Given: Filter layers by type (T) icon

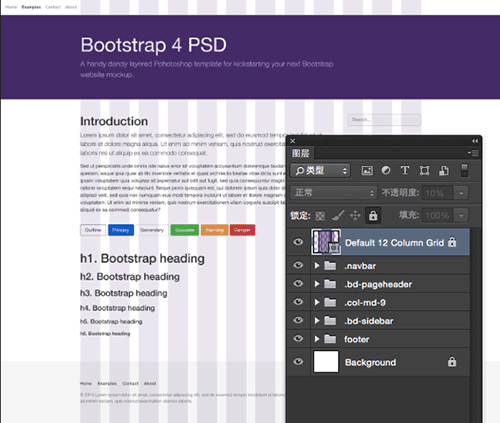Looking at the screenshot, I should click(405, 171).
